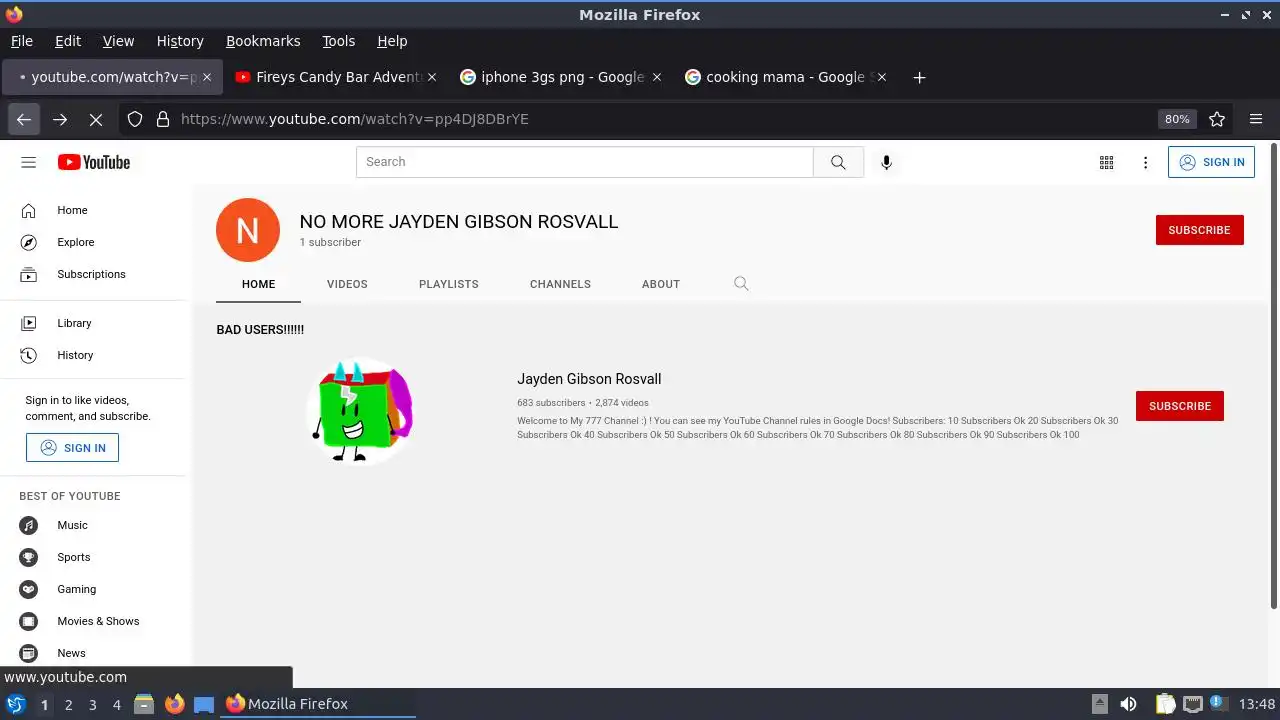Click the clock showing 13:48
This screenshot has height=720, width=1280.
(x=1257, y=704)
